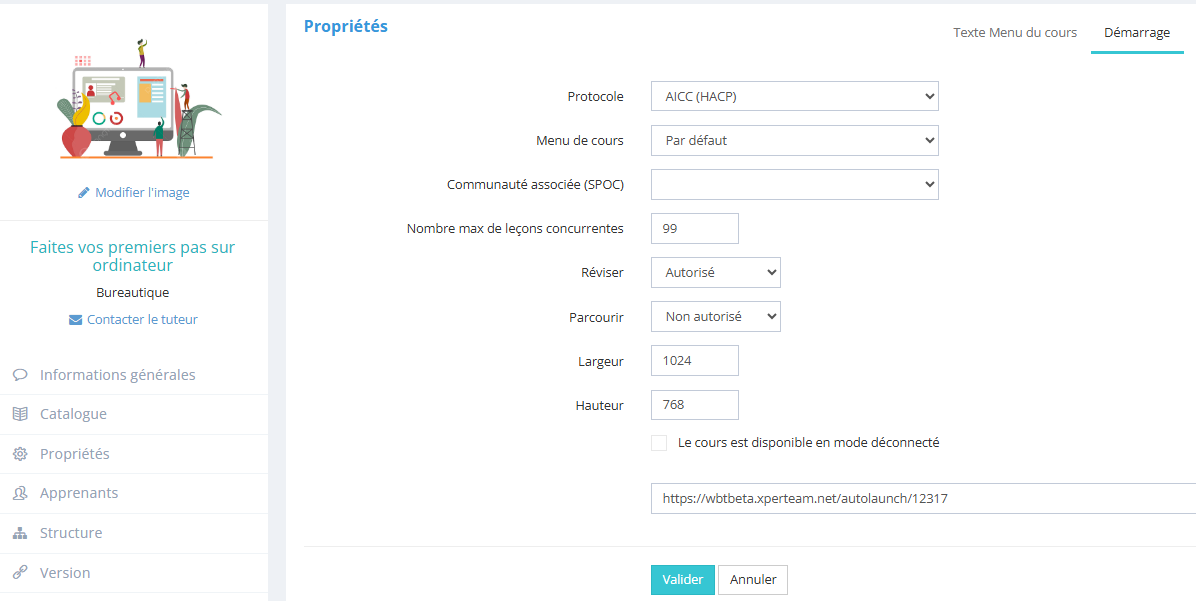
Task: Open the Parcourir dropdown
Action: pyautogui.click(x=715, y=317)
